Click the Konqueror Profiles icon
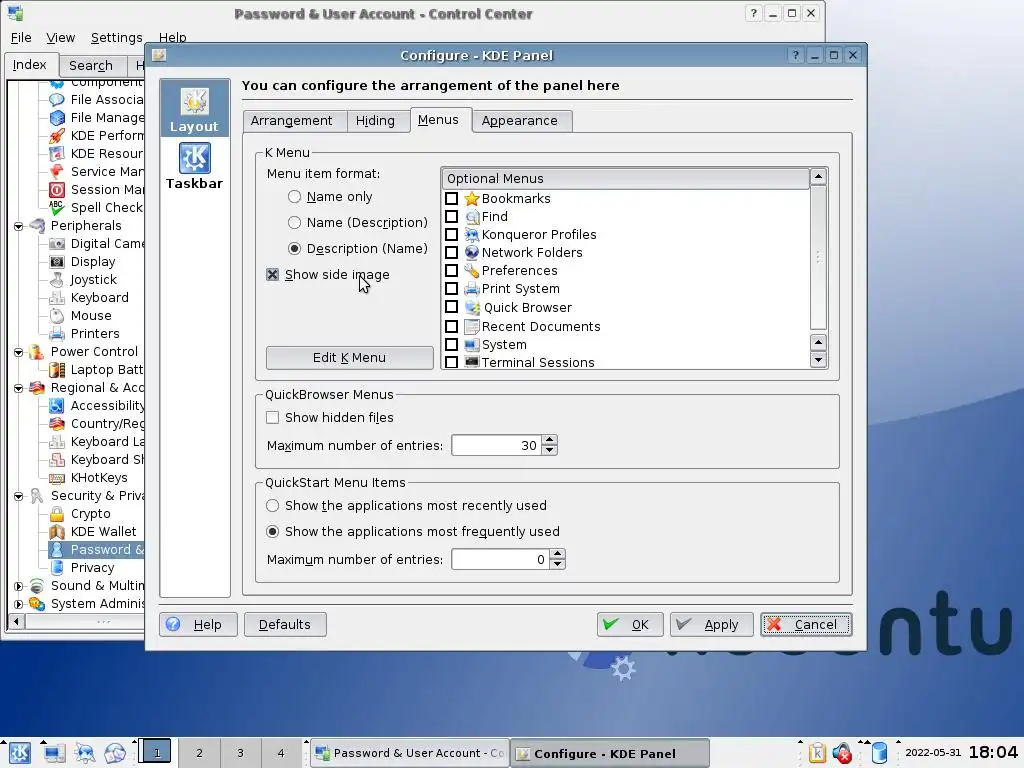Viewport: 1024px width, 768px height. pyautogui.click(x=472, y=234)
